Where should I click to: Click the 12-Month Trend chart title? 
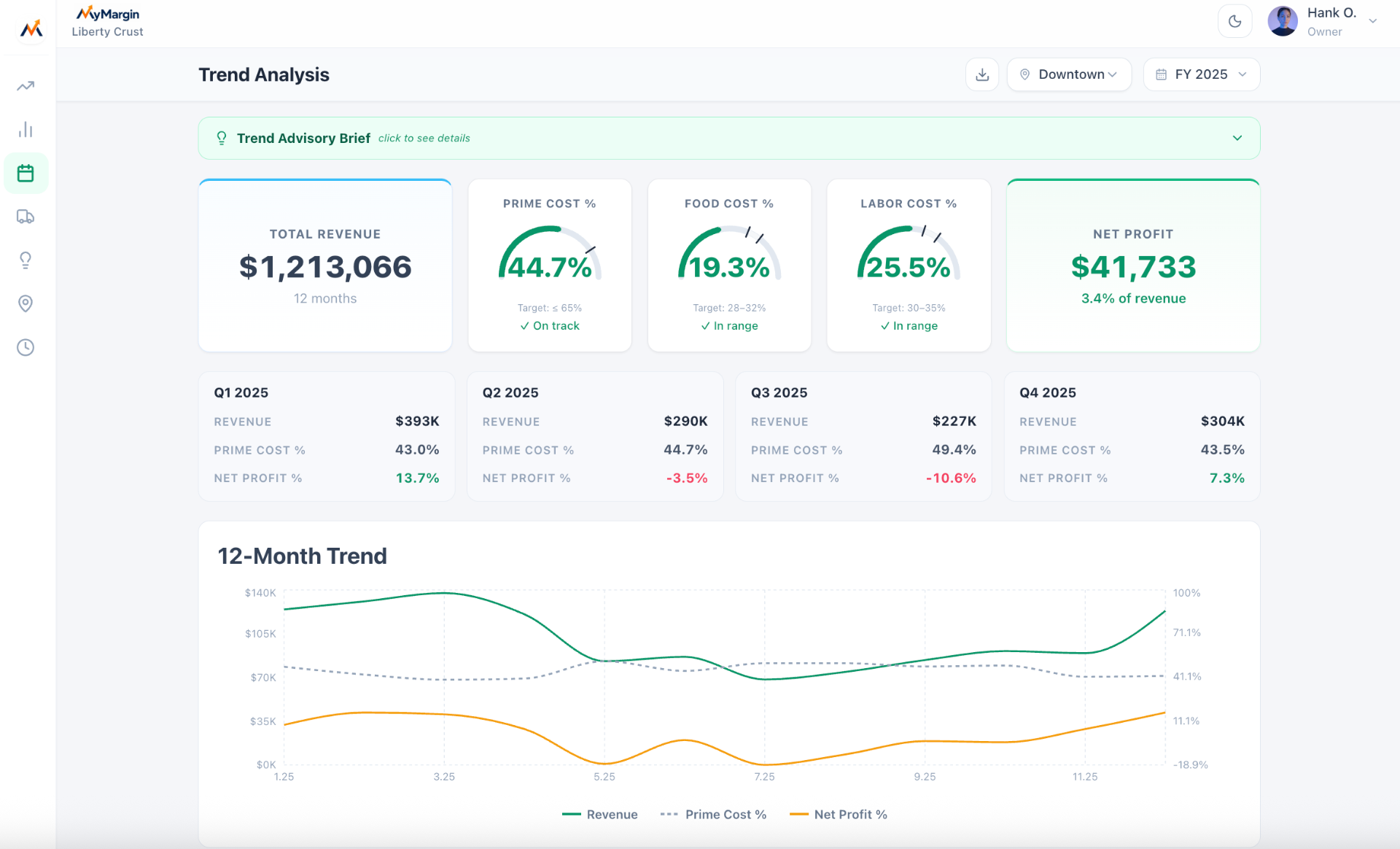pyautogui.click(x=302, y=556)
